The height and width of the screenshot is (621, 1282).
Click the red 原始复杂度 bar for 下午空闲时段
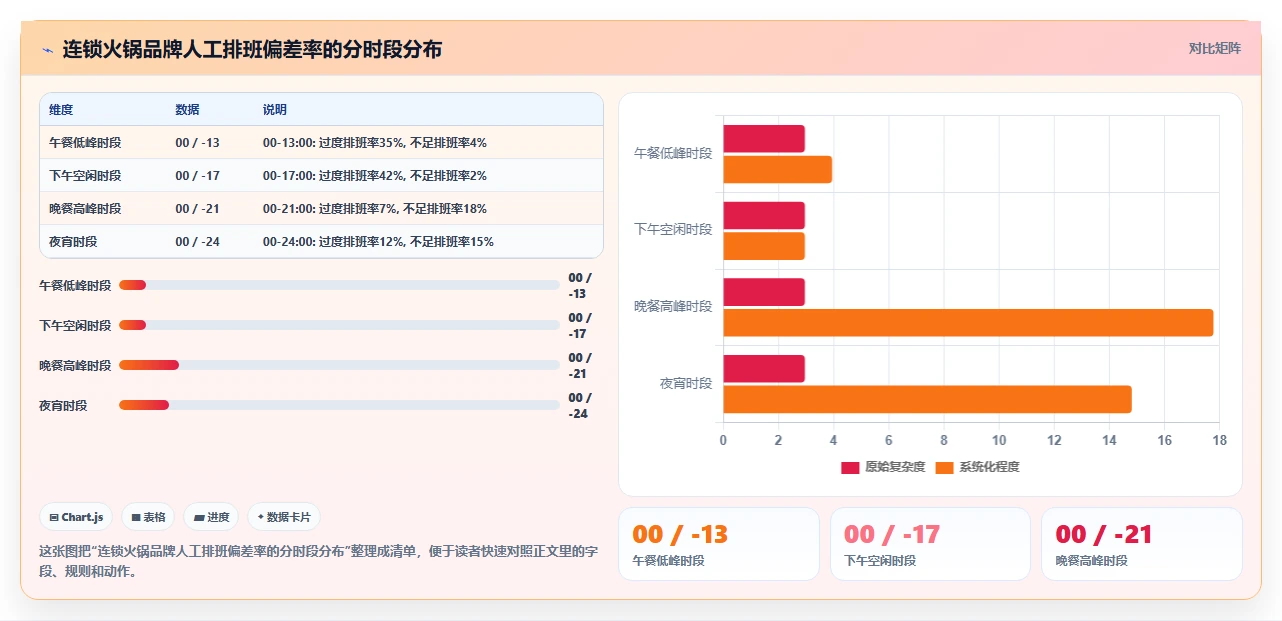pos(764,215)
